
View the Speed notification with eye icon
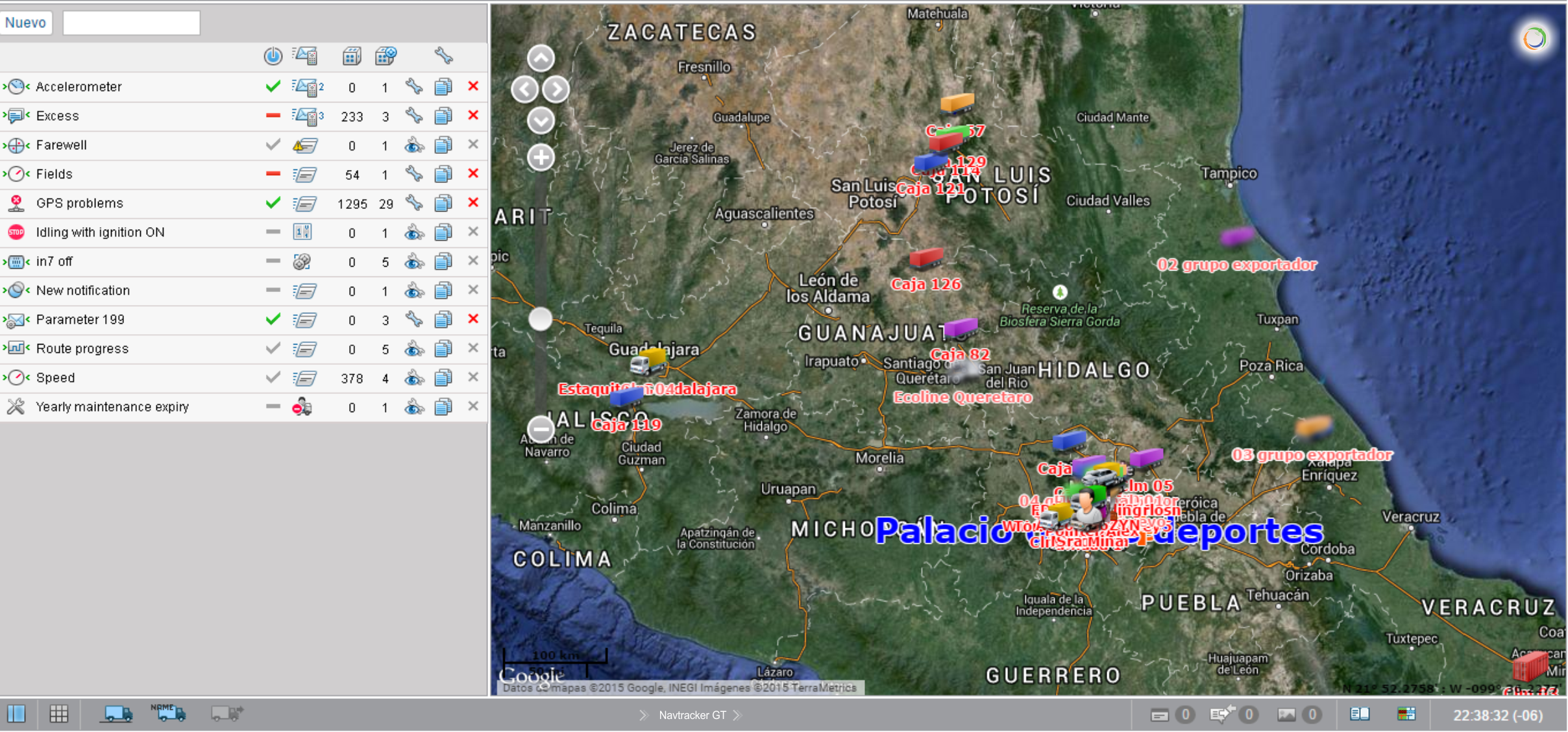[x=414, y=378]
